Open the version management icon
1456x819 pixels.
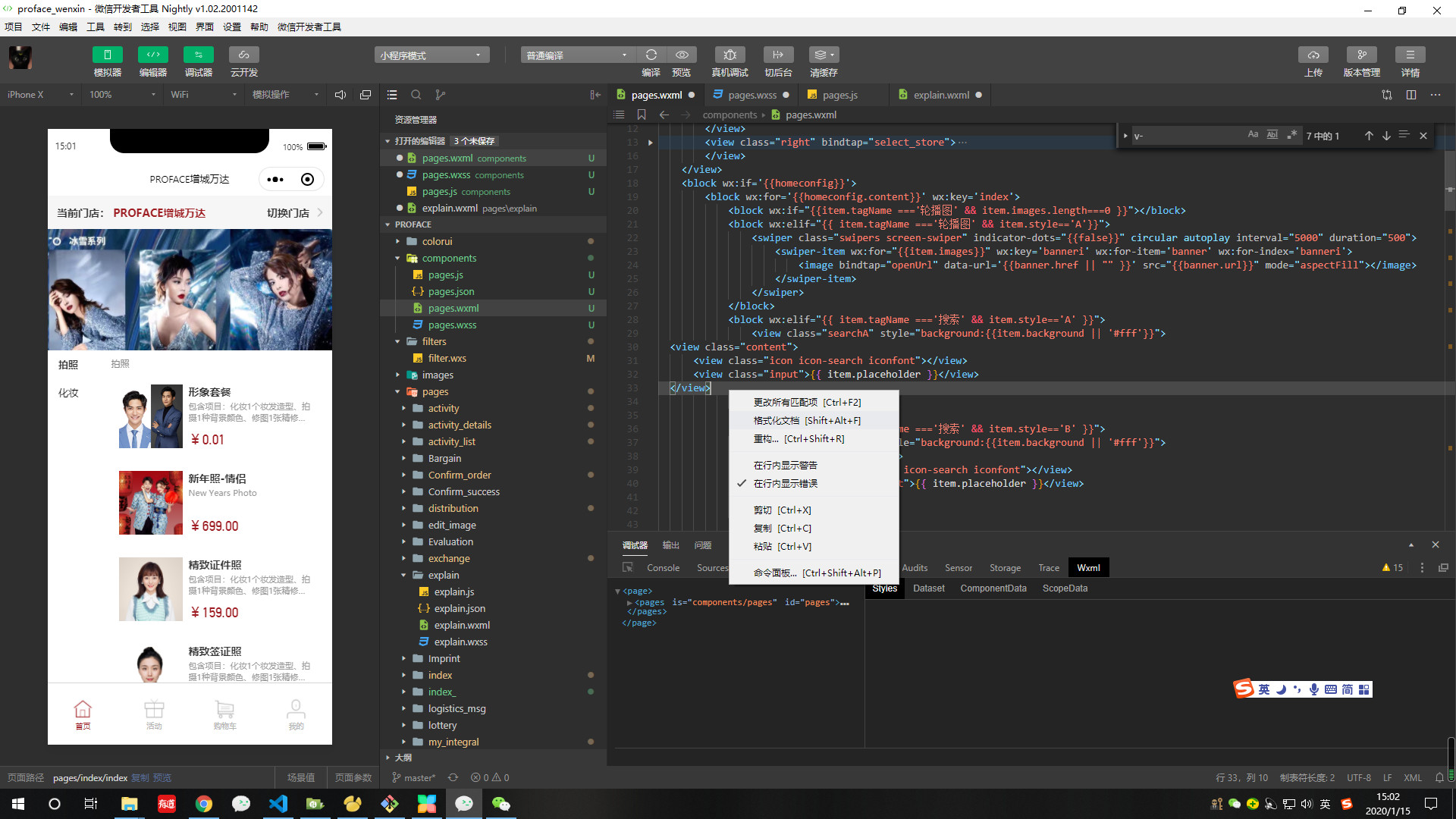[x=1361, y=55]
